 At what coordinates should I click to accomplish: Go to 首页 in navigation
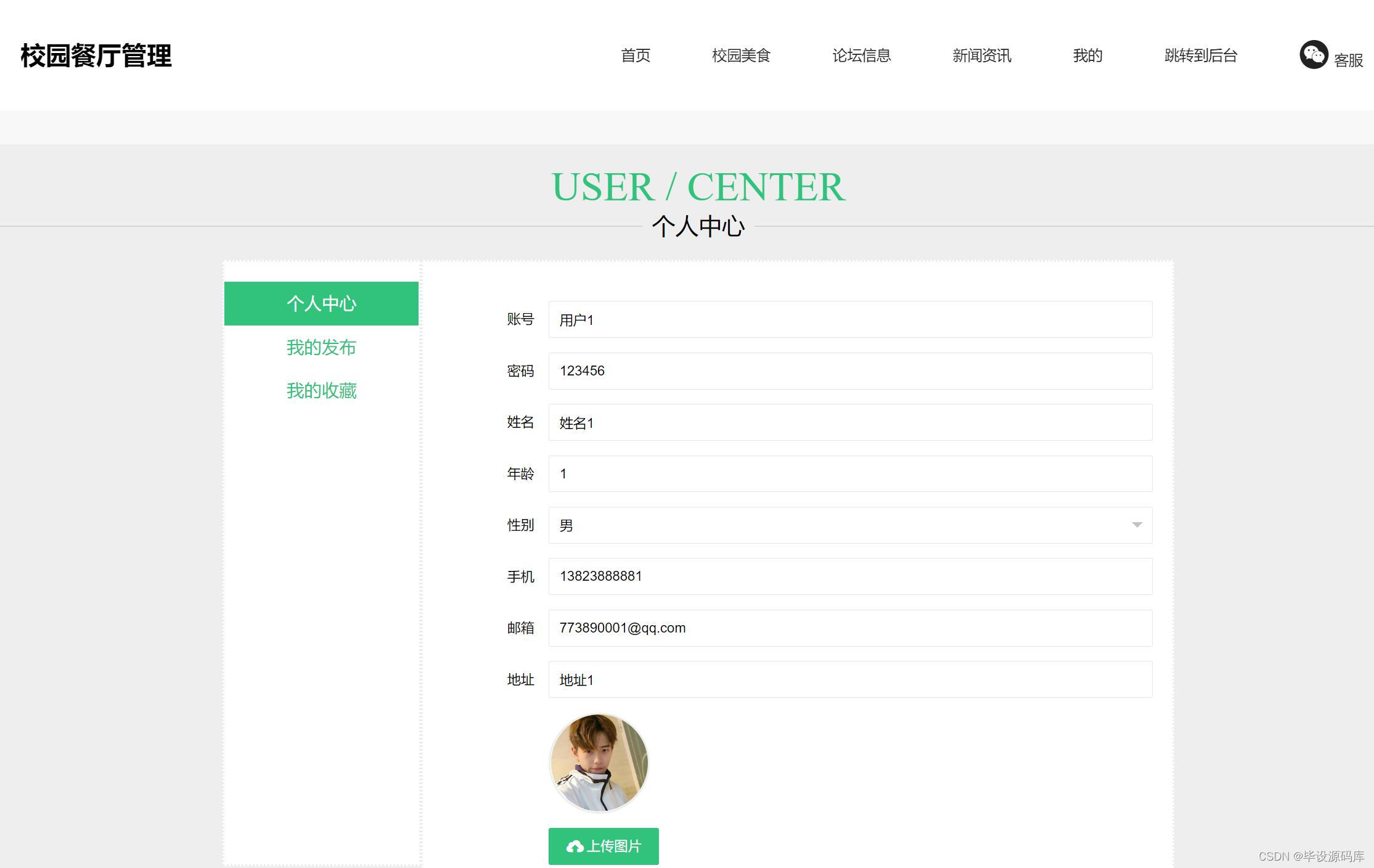point(636,55)
